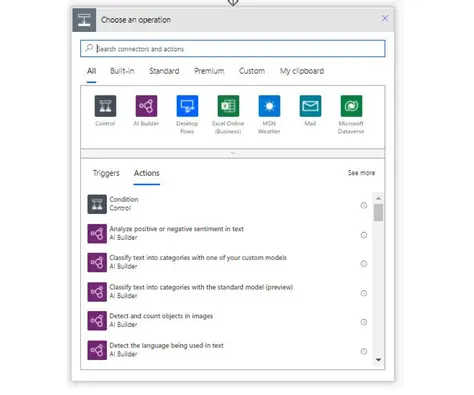Select 'Detect and count objects in images'
474x395 pixels.
point(161,316)
